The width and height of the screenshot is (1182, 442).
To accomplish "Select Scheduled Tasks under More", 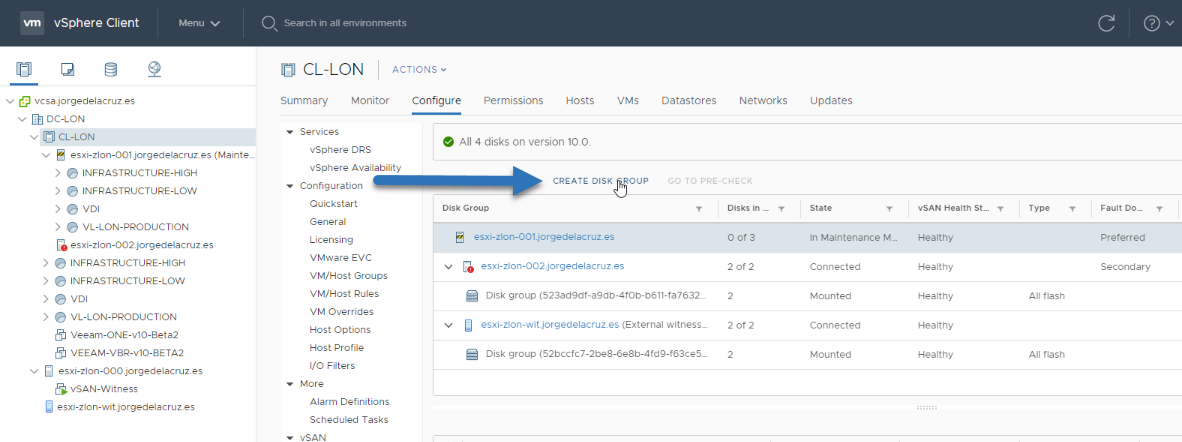I will point(349,419).
